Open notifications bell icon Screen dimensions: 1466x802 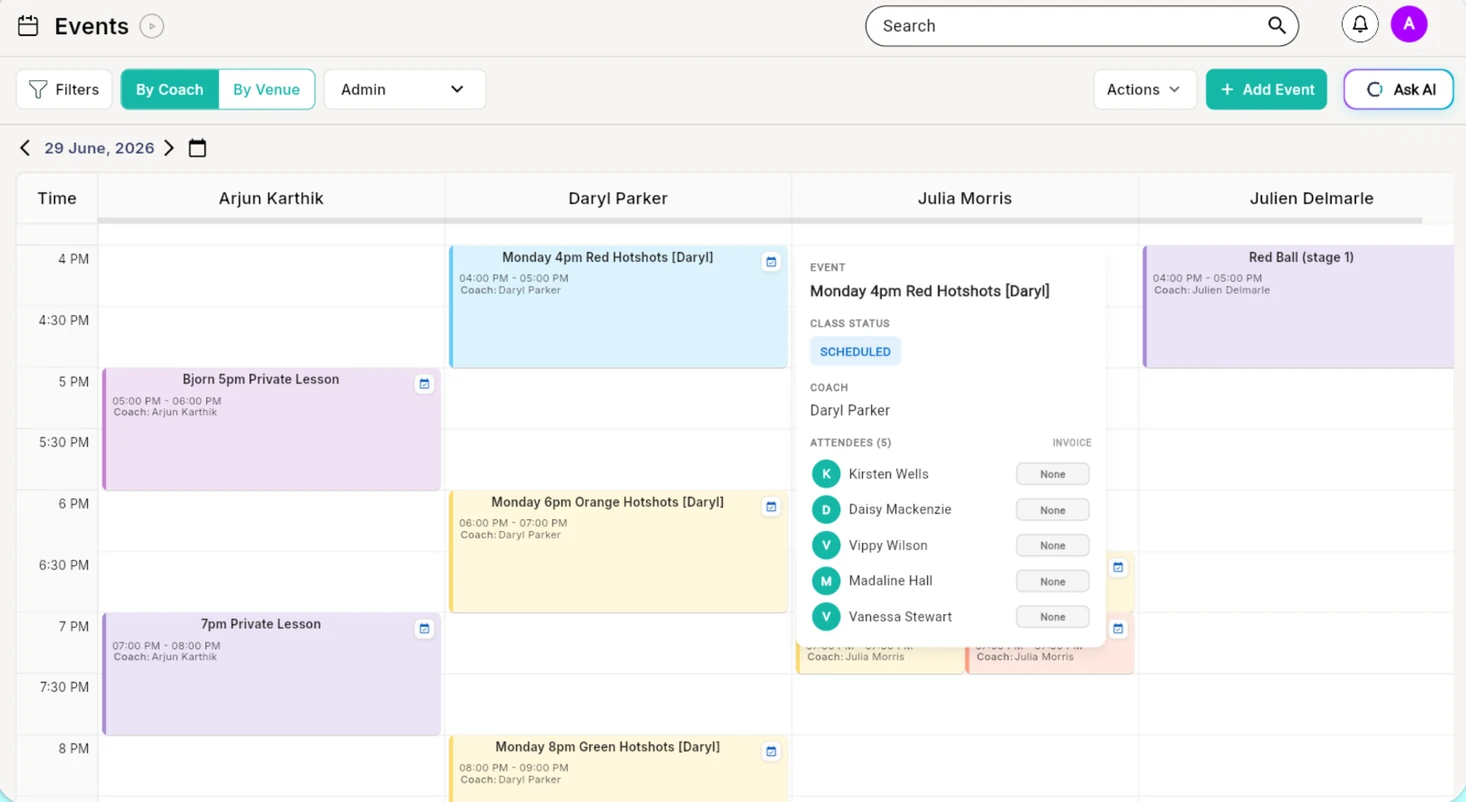click(1360, 25)
